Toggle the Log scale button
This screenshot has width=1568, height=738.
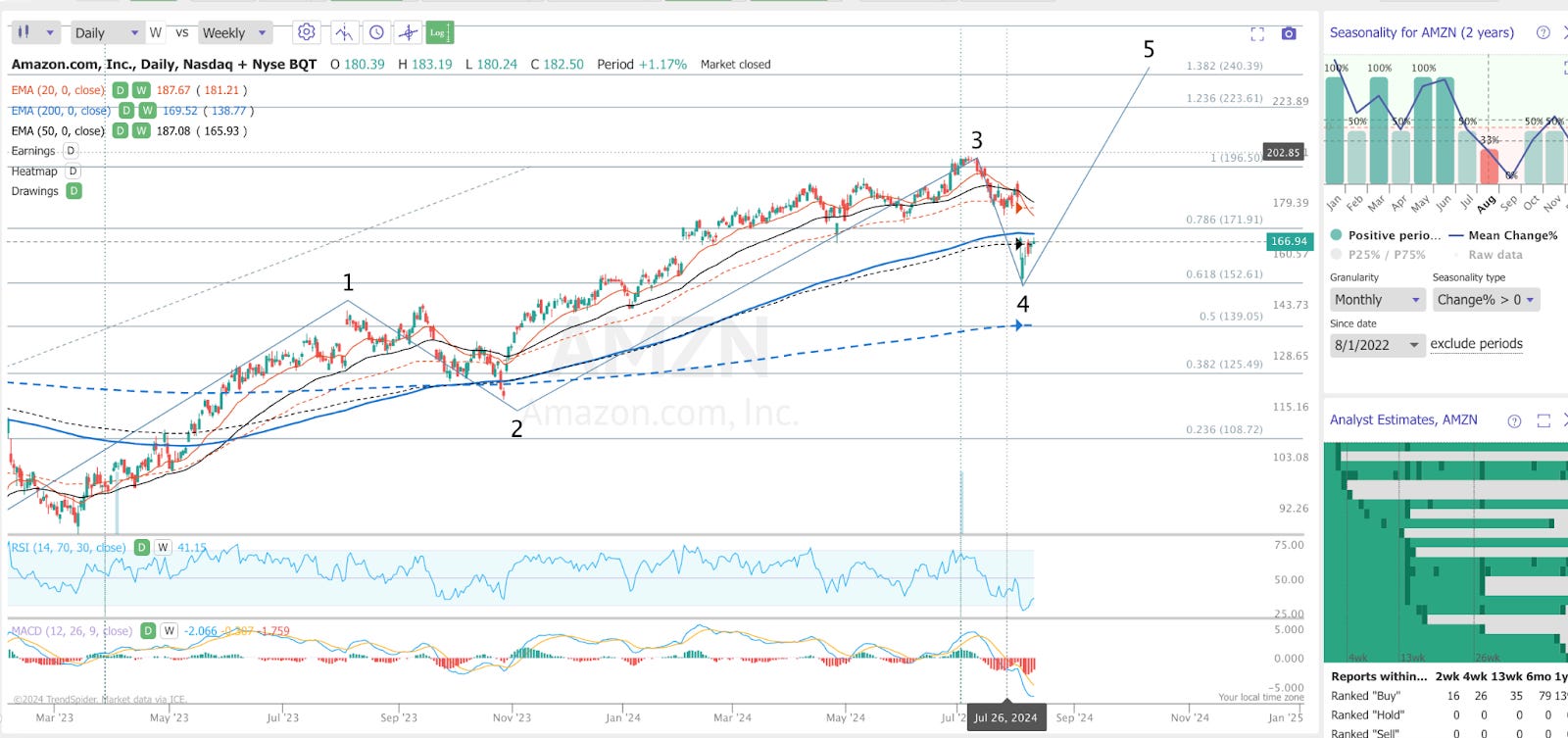point(439,32)
